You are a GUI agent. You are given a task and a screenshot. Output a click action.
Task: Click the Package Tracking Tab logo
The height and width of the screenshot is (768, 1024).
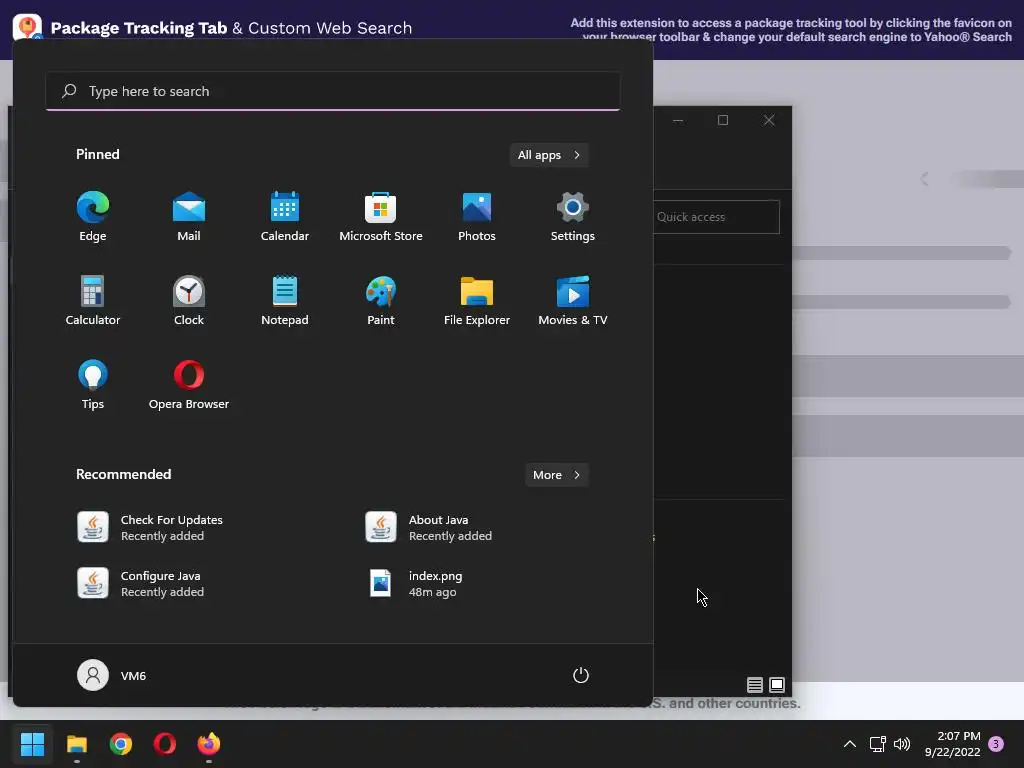[x=27, y=26]
